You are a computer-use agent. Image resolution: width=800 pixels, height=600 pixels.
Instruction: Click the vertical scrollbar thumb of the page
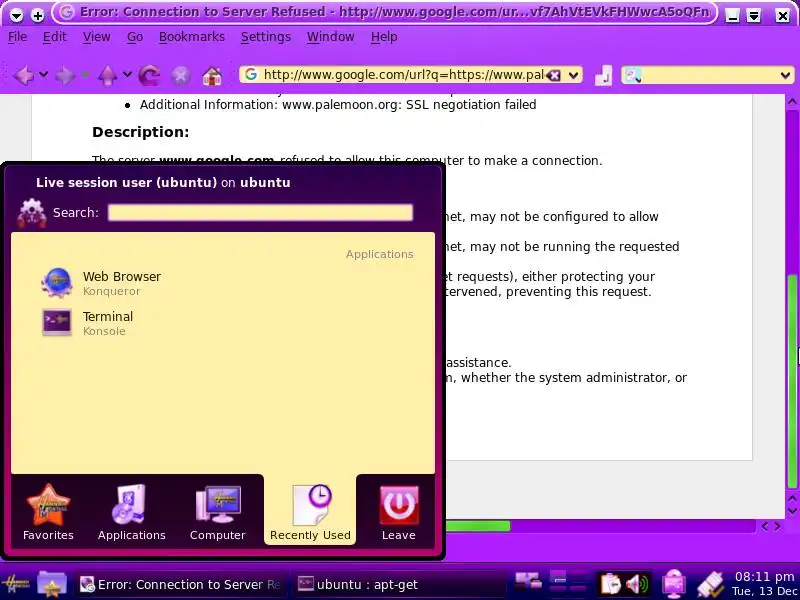pyautogui.click(x=792, y=381)
